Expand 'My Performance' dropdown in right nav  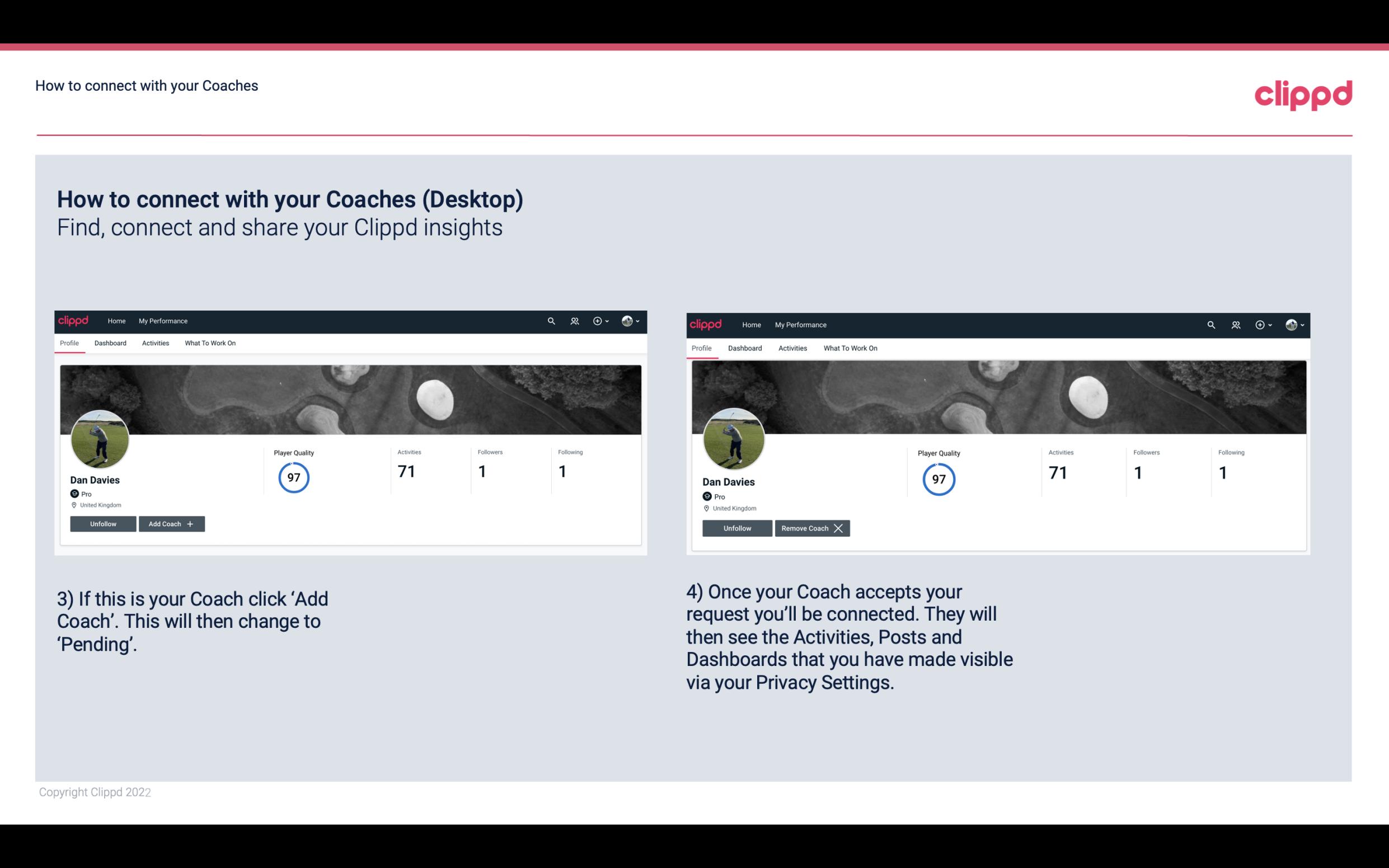[801, 324]
